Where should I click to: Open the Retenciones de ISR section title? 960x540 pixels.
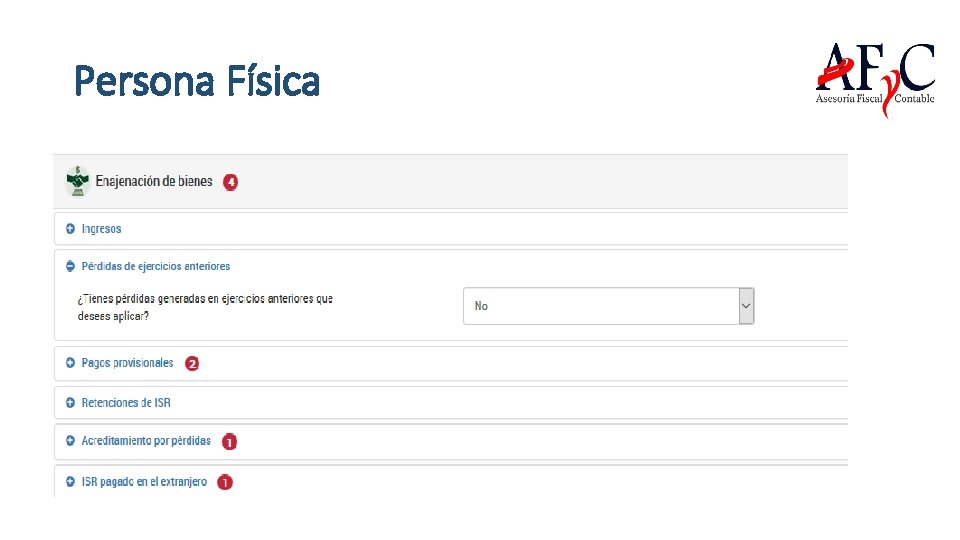[125, 403]
